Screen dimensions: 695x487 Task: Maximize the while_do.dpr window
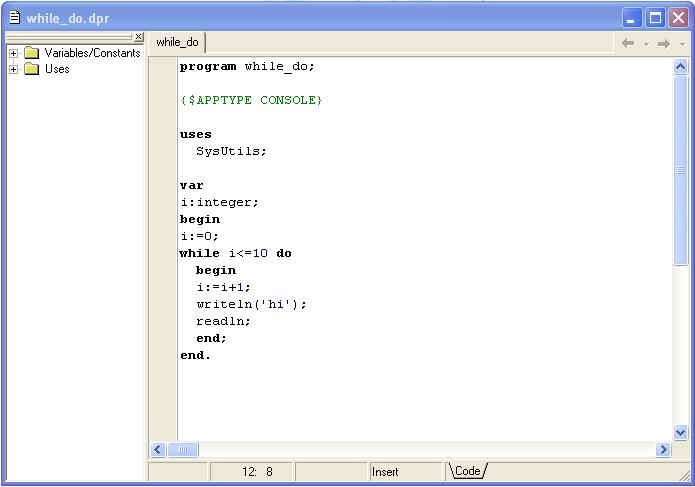coord(655,18)
